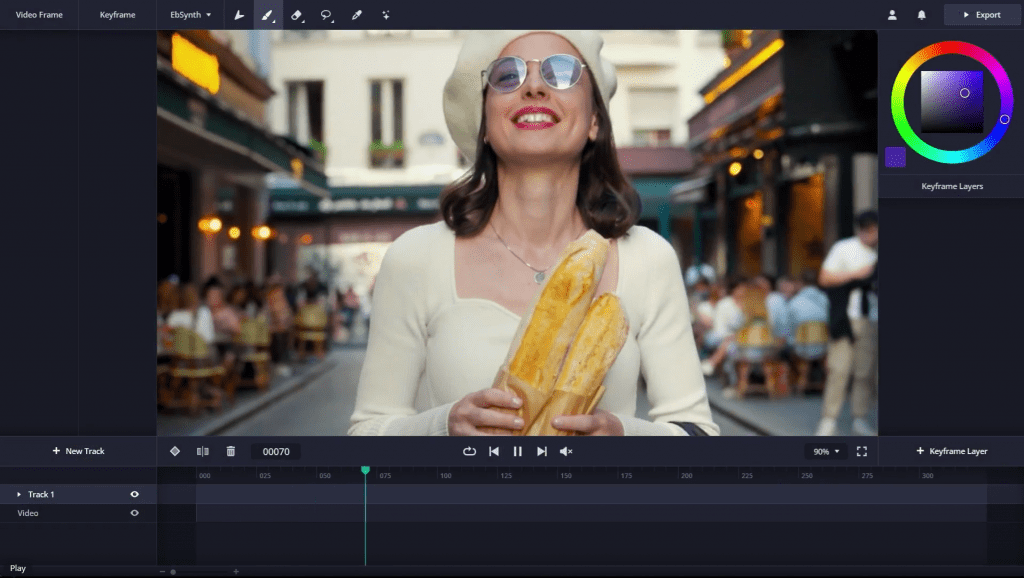The image size is (1024, 578).
Task: Select the Lasso tool
Action: pos(326,14)
